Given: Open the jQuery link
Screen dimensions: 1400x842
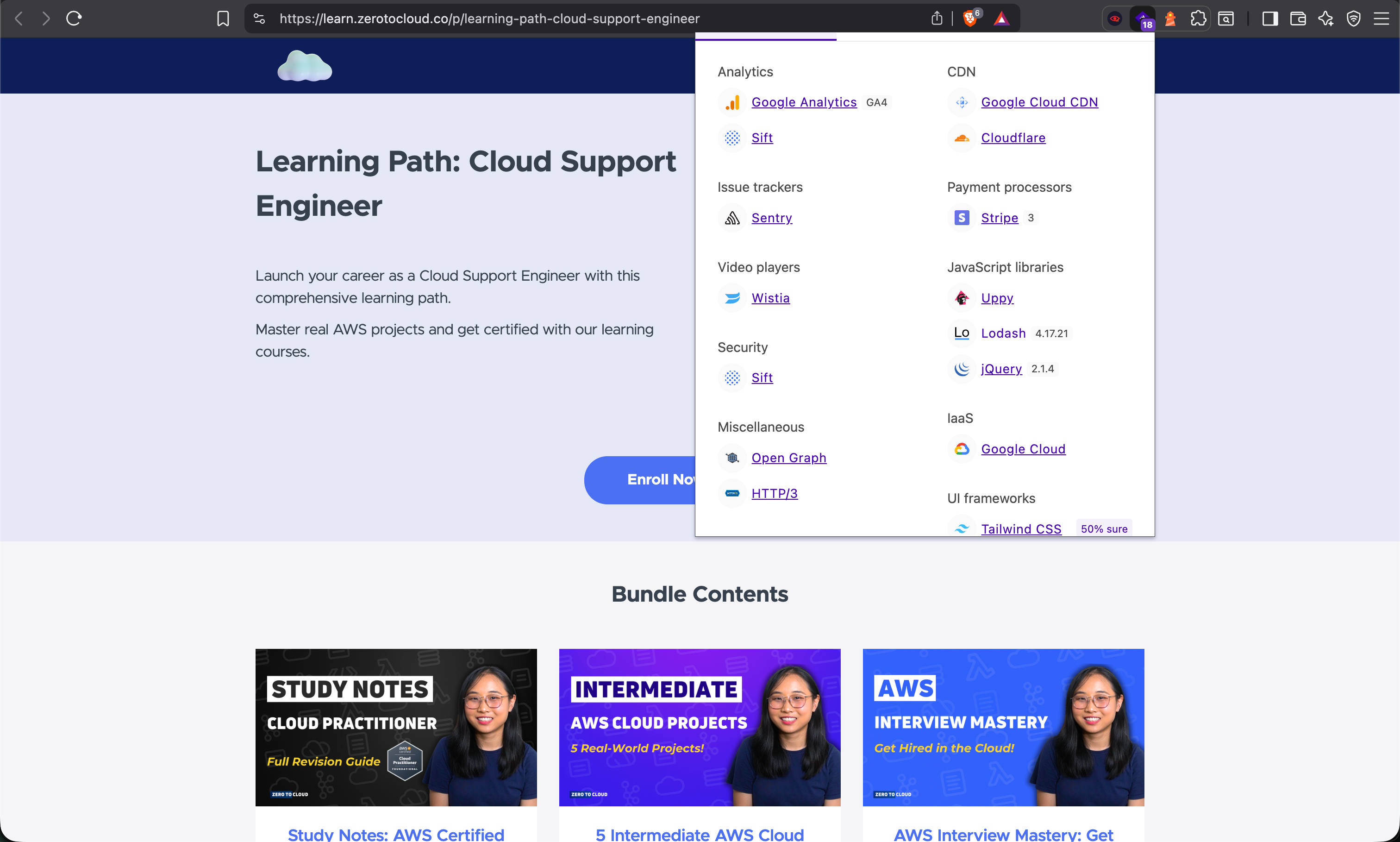Looking at the screenshot, I should pos(1001,369).
